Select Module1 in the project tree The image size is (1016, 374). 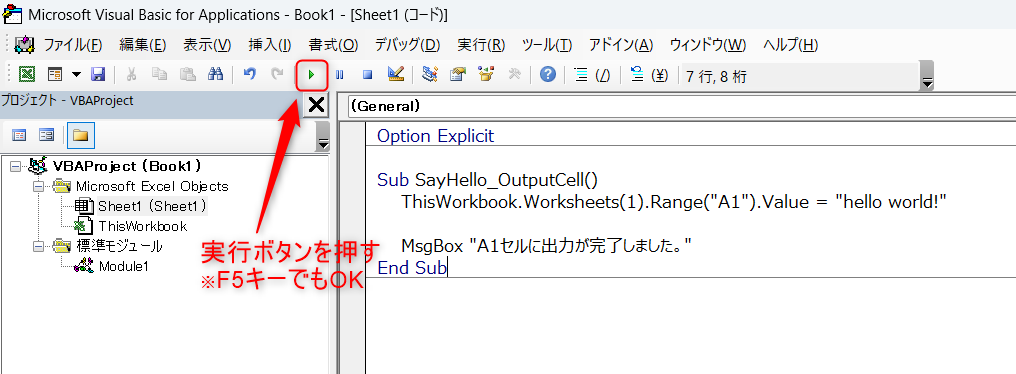tap(124, 266)
